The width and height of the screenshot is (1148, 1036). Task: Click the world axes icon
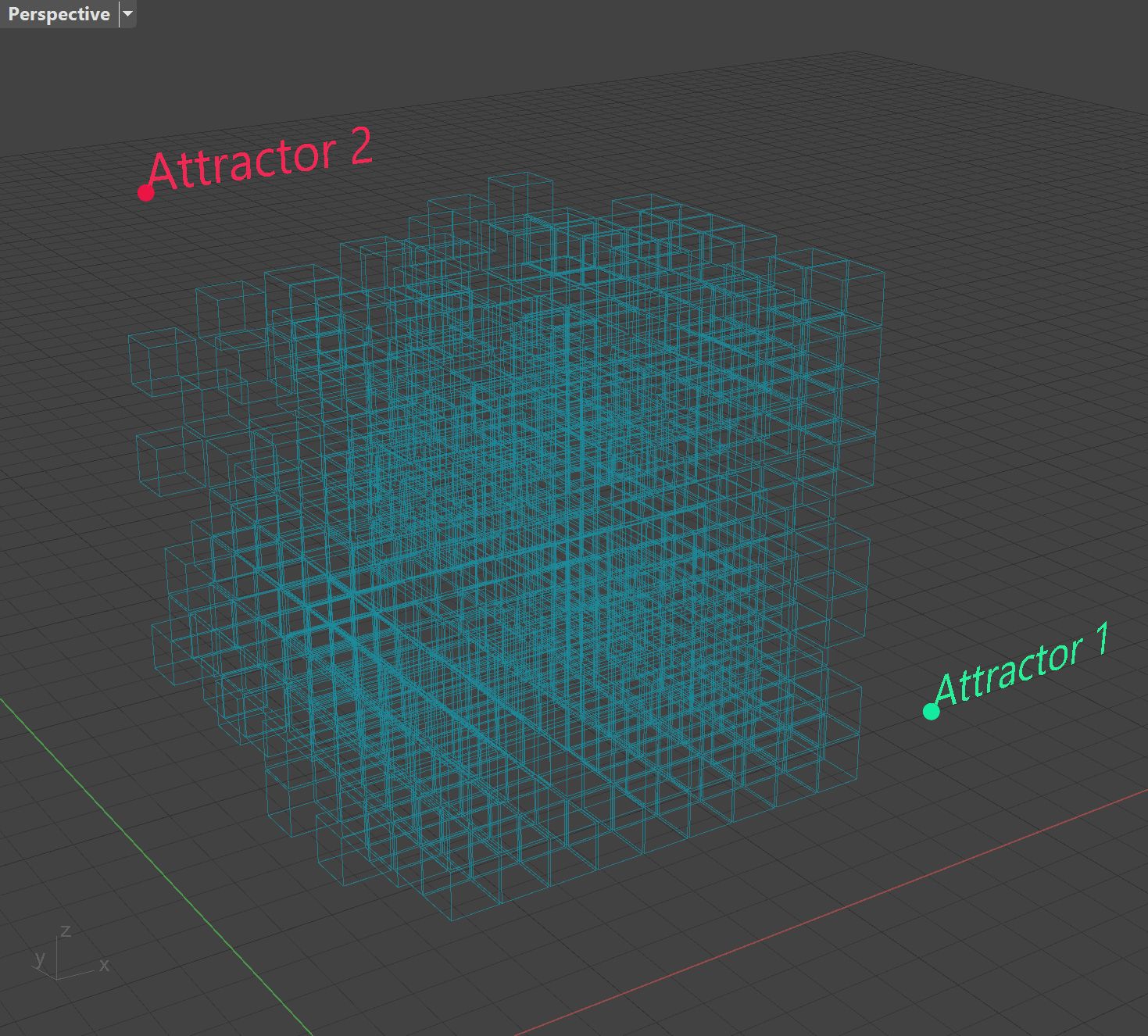70,953
